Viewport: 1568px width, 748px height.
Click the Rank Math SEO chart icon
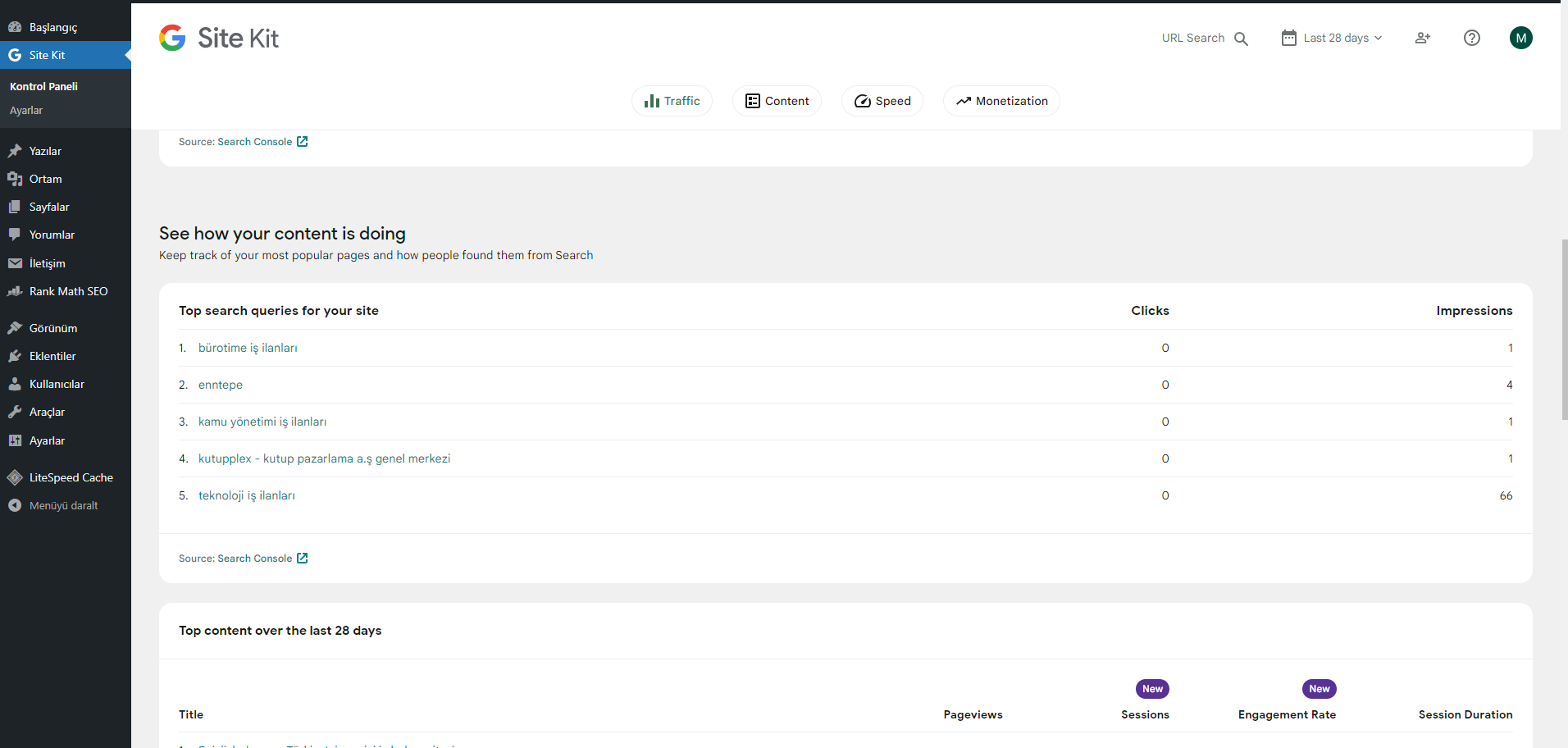click(15, 291)
